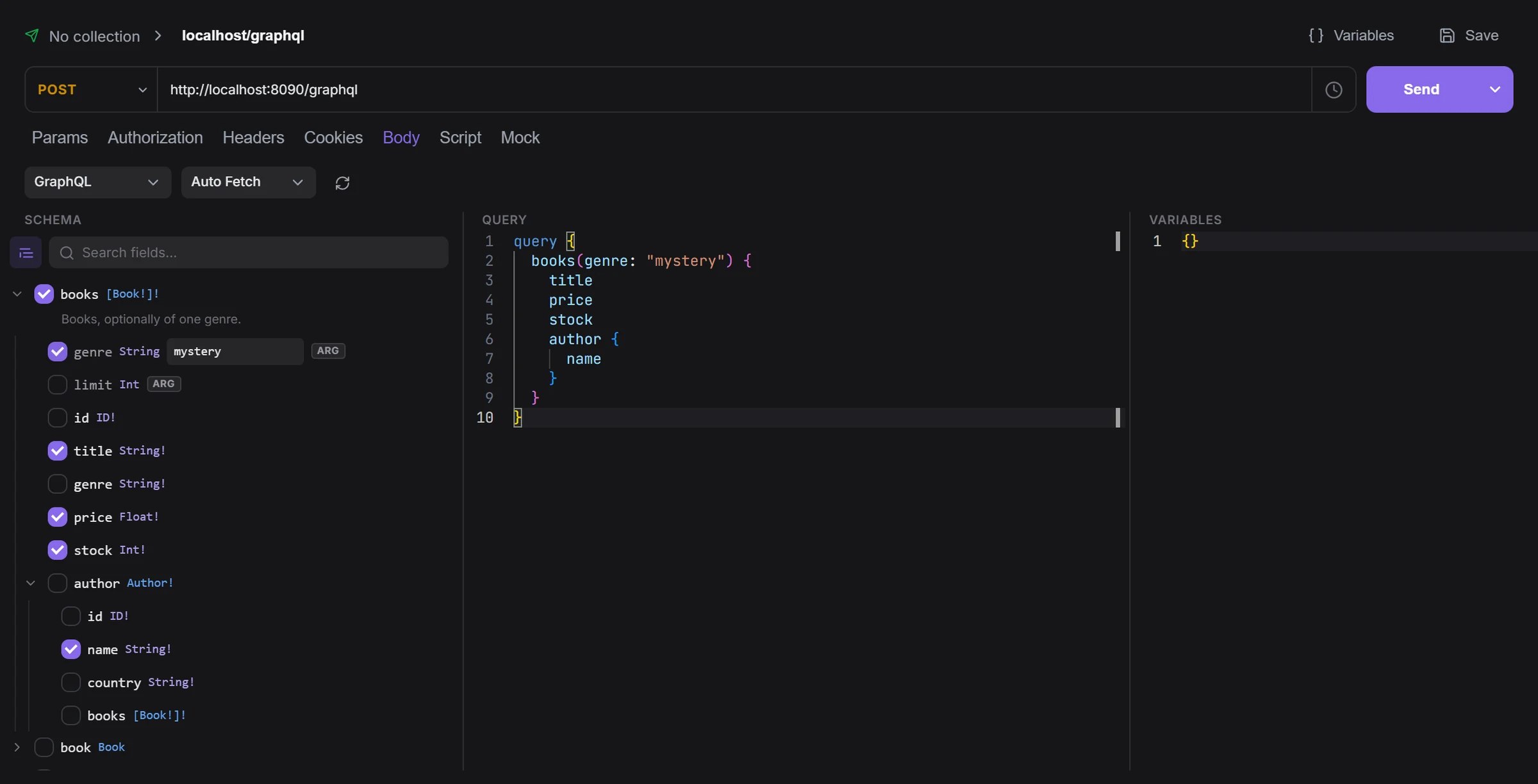Open the Send options arrow
This screenshot has width=1538, height=784.
(x=1495, y=90)
